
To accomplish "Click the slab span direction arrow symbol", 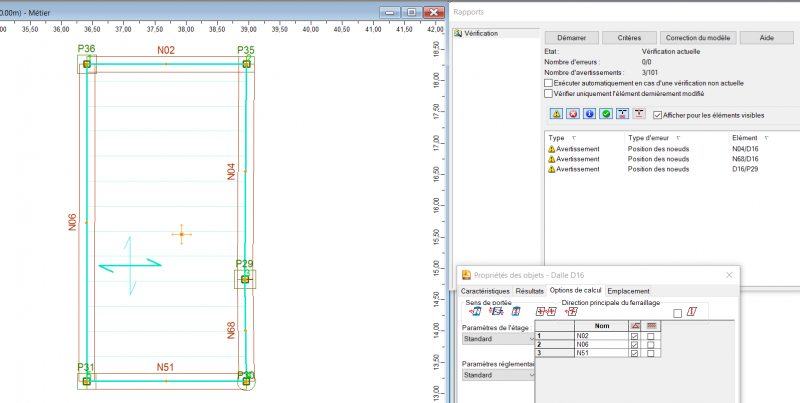I will coord(130,265).
